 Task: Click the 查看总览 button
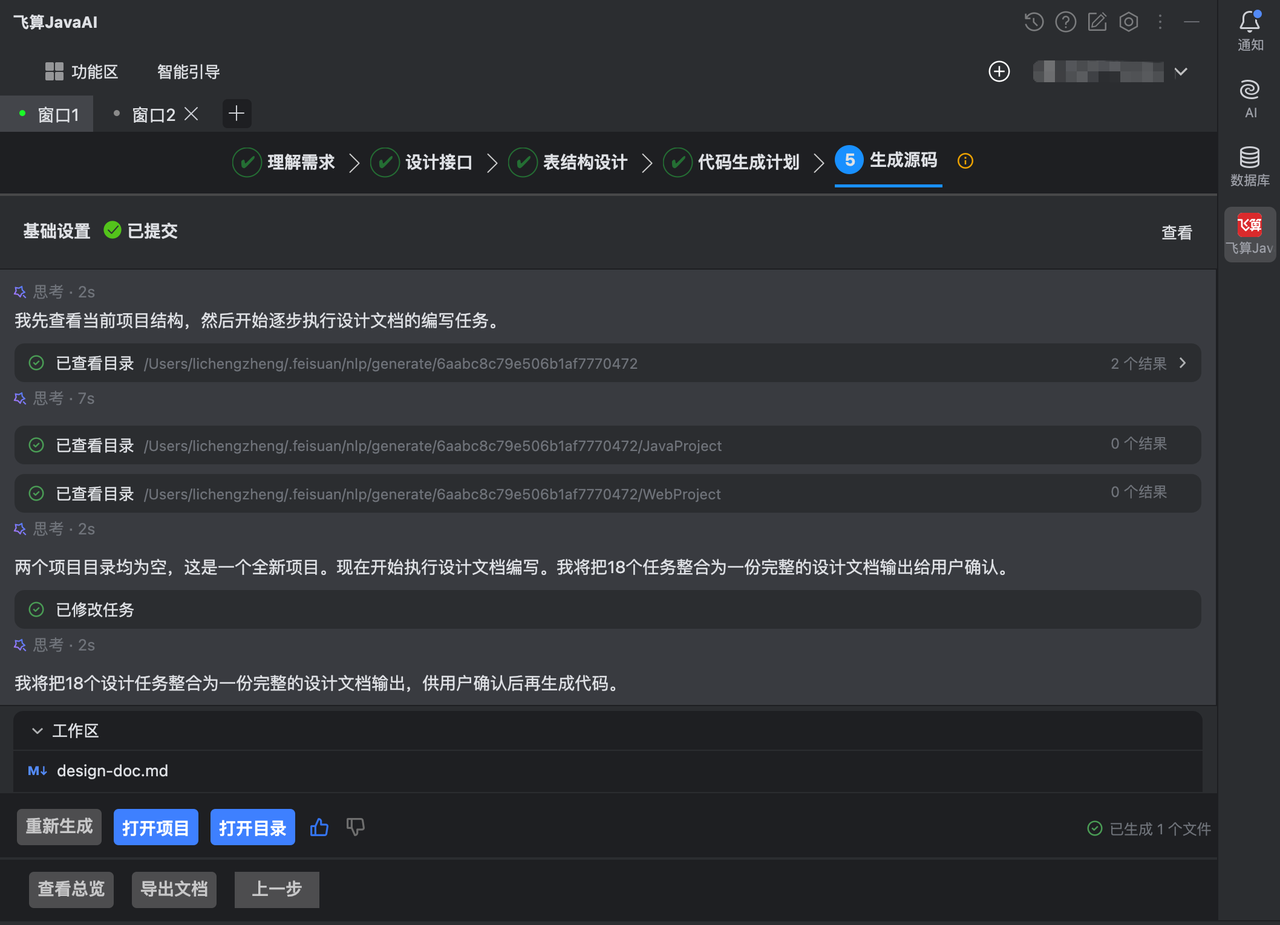71,889
